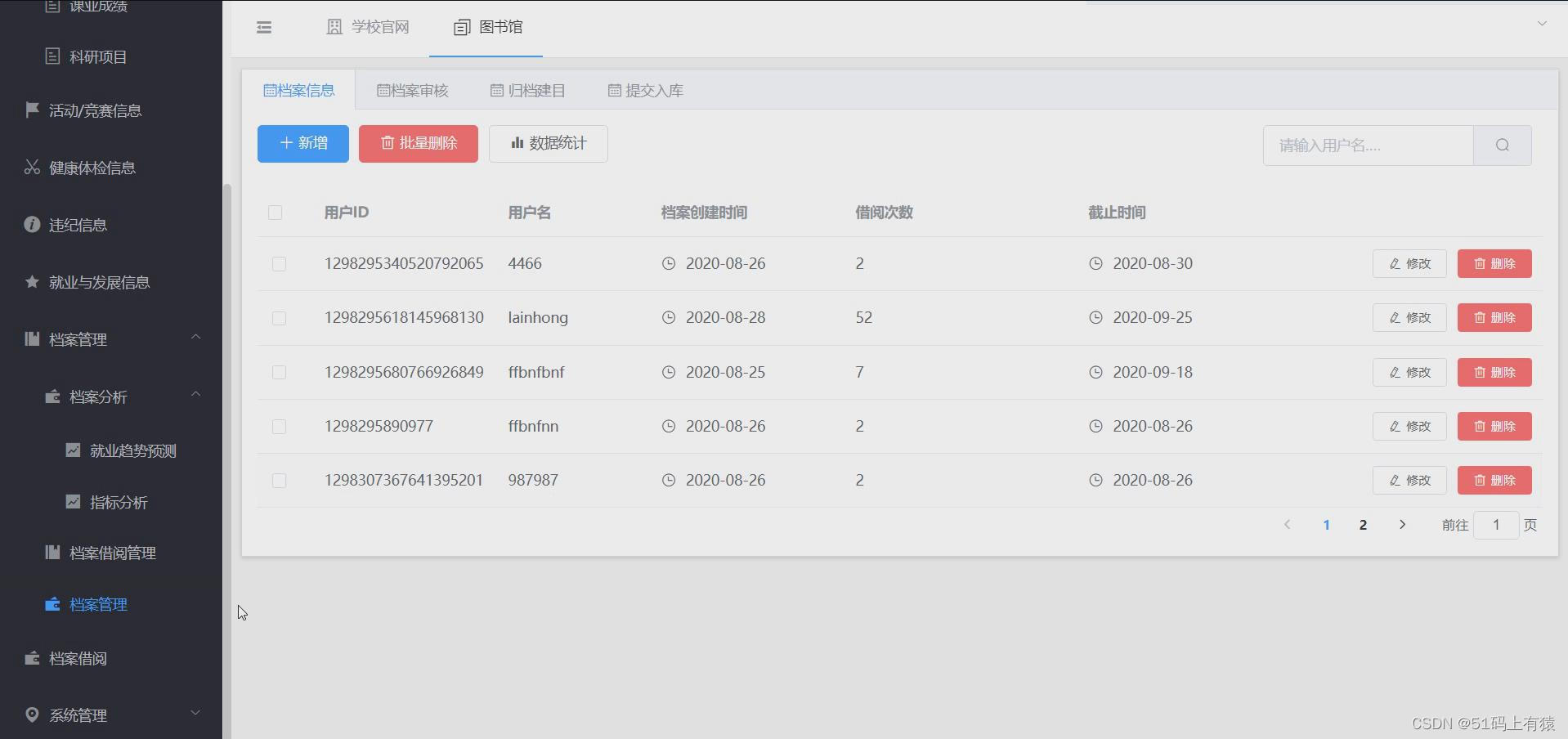This screenshot has width=1568, height=739.
Task: Click the location pin icon of 系统管理
Action: point(32,715)
